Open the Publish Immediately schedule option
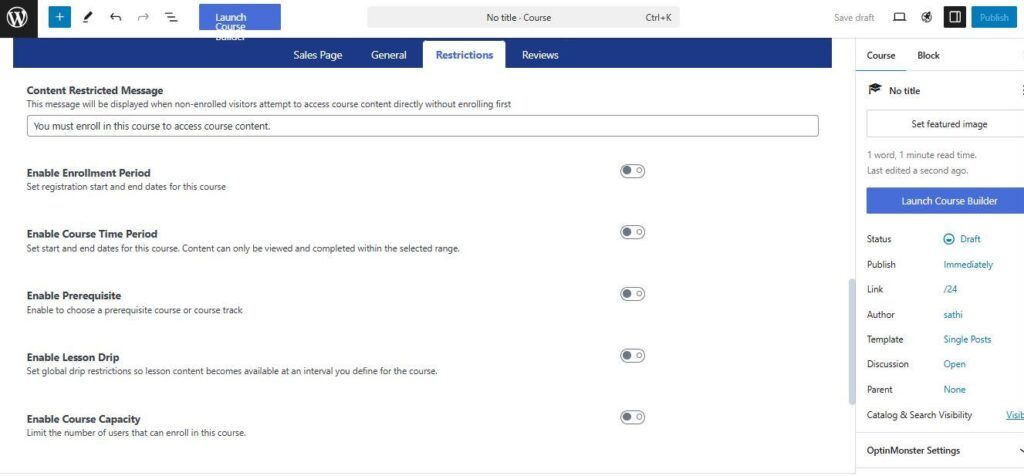The width and height of the screenshot is (1024, 476). point(968,264)
